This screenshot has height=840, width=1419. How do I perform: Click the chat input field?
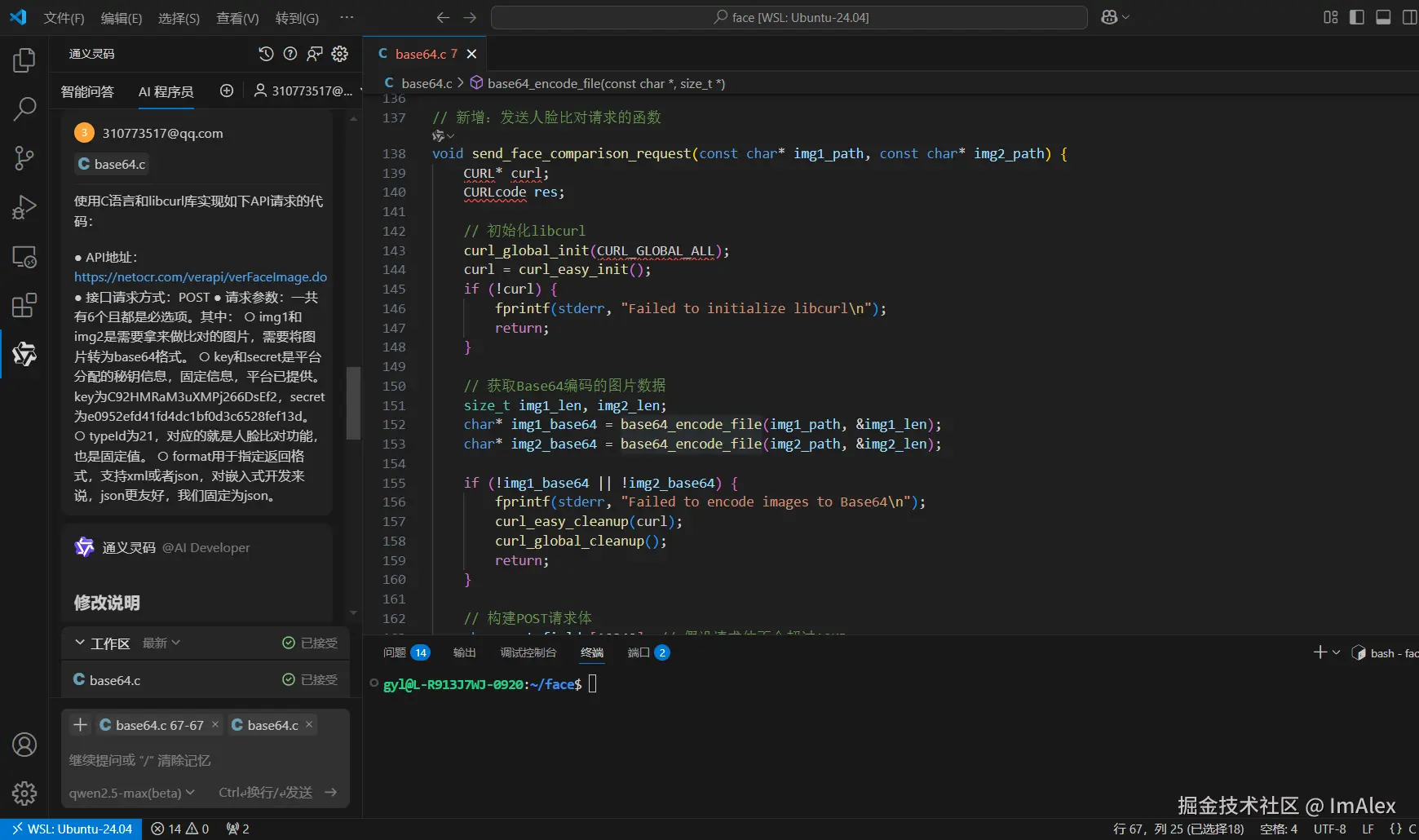click(x=204, y=760)
